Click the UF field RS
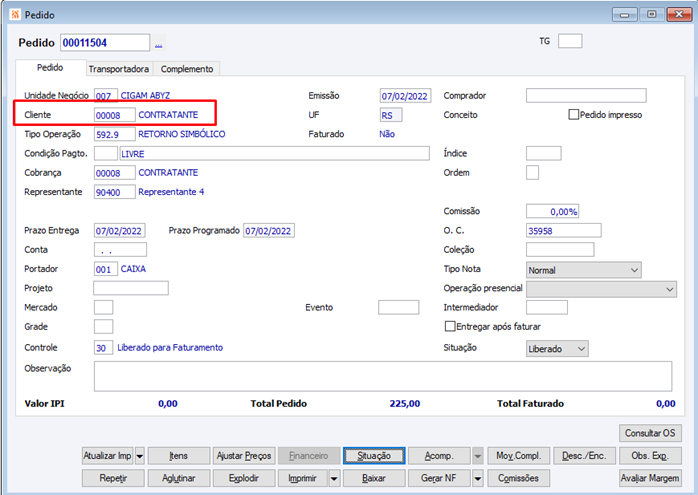Screen dimensions: 698x495 [391, 115]
